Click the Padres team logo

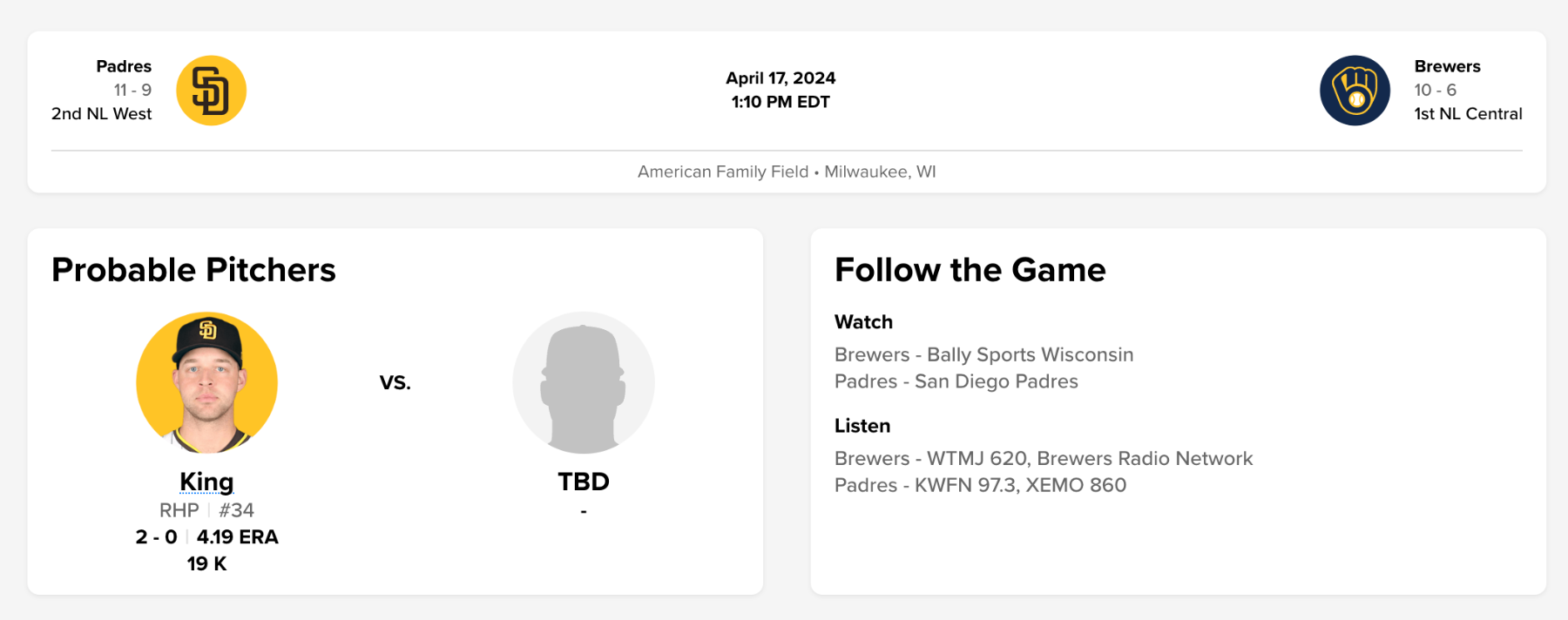tap(211, 91)
